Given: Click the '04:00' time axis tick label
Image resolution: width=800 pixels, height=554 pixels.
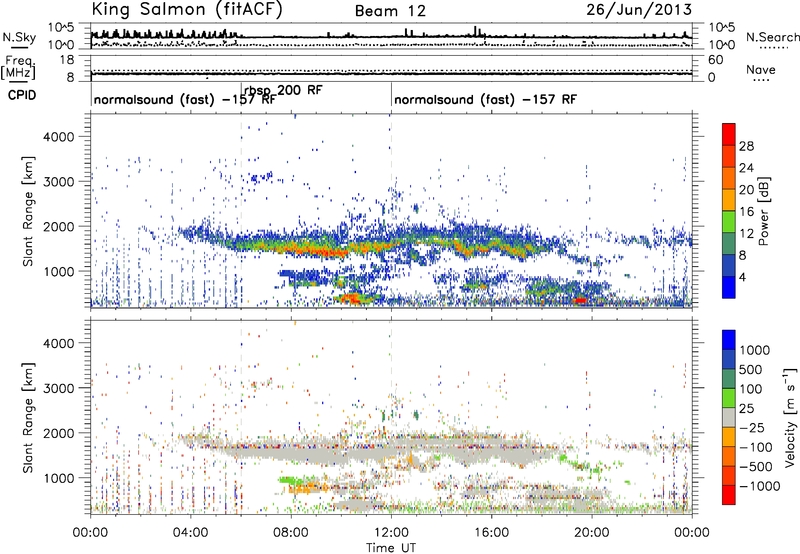Looking at the screenshot, I should click(190, 533).
